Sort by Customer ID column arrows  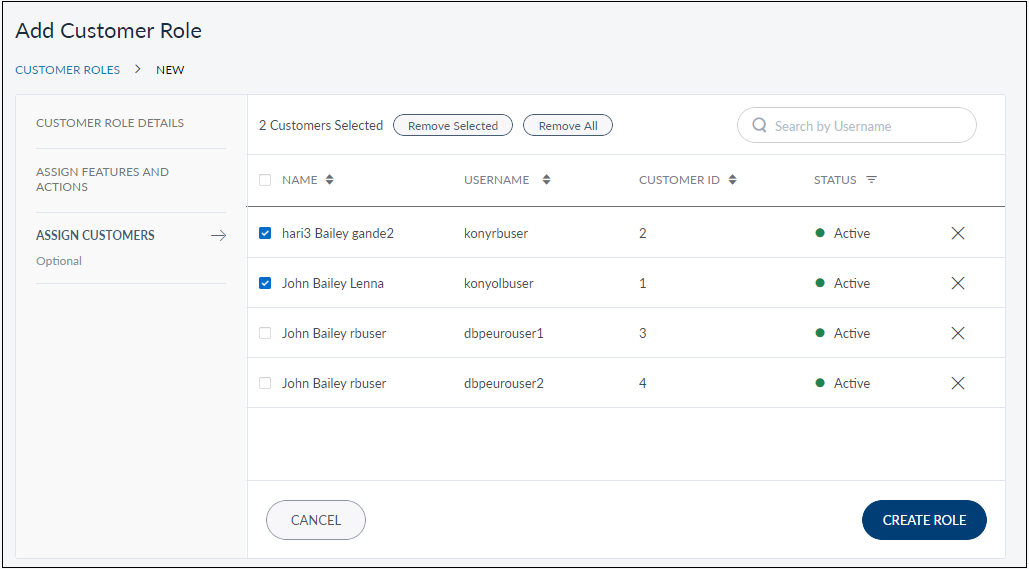tap(732, 180)
